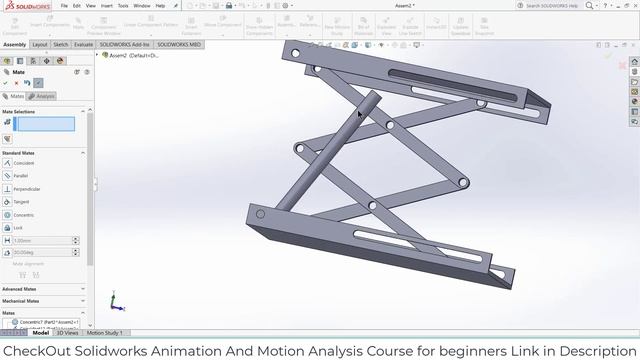Open the Edit menu

pos(77,6)
